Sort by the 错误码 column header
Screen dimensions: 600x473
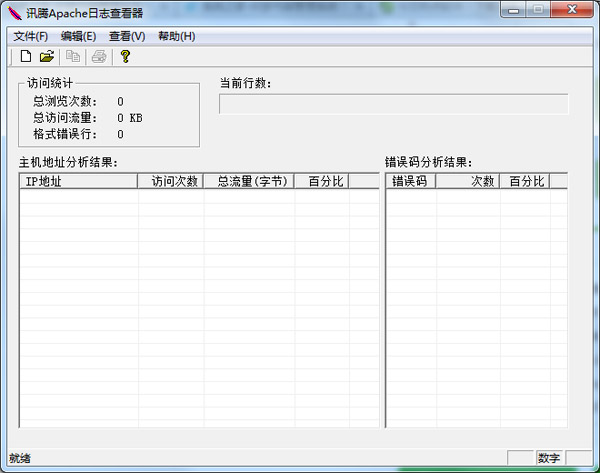(x=410, y=181)
